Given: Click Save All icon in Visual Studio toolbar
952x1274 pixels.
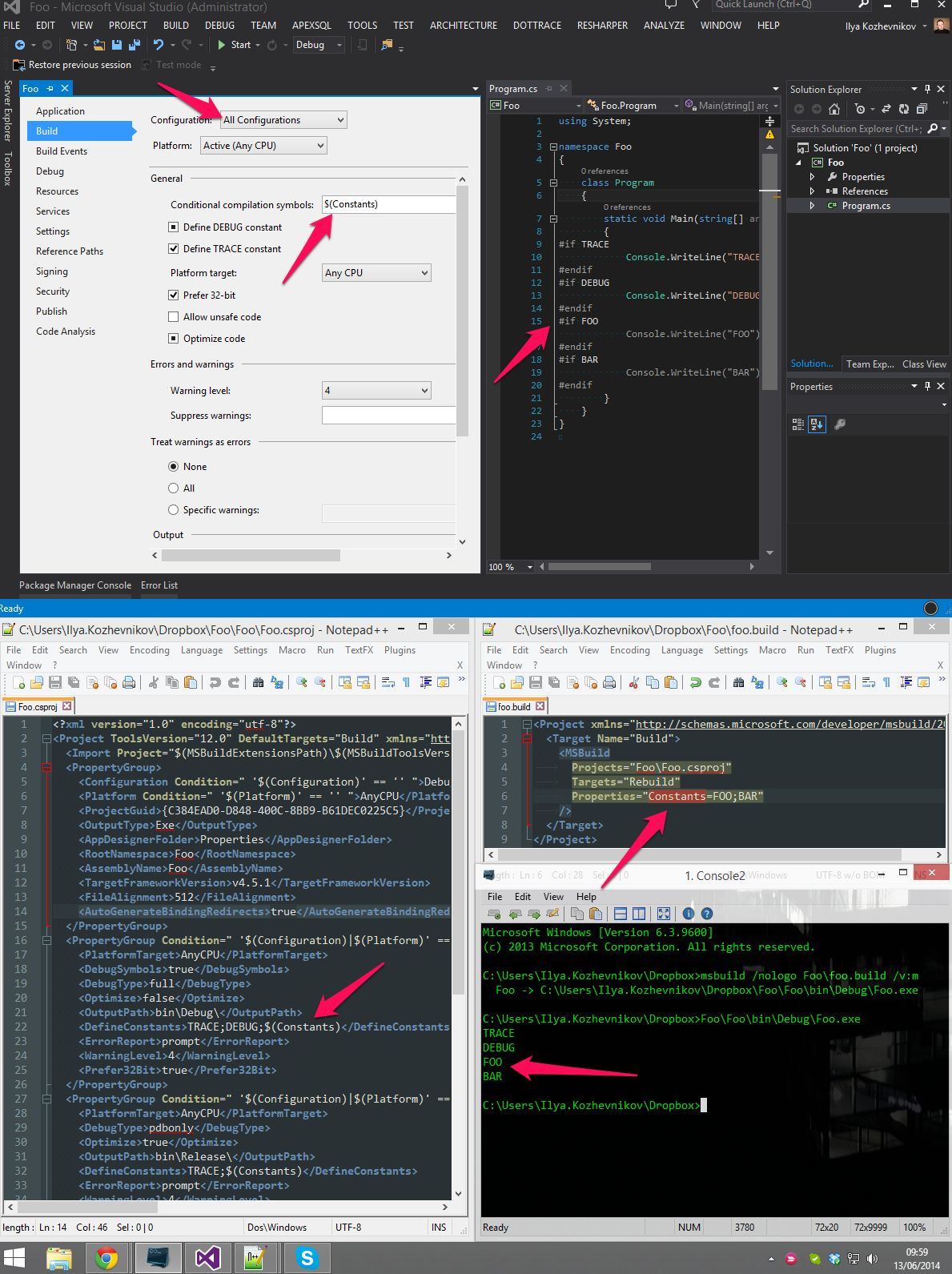Looking at the screenshot, I should point(134,45).
